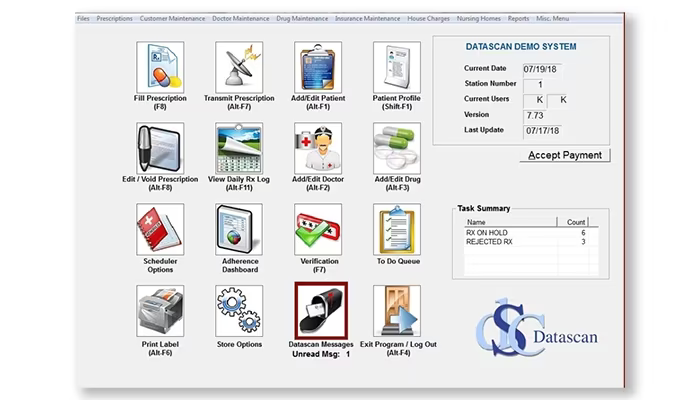Open the Doctor Maintenance menu
The image size is (700, 400).
(x=241, y=18)
